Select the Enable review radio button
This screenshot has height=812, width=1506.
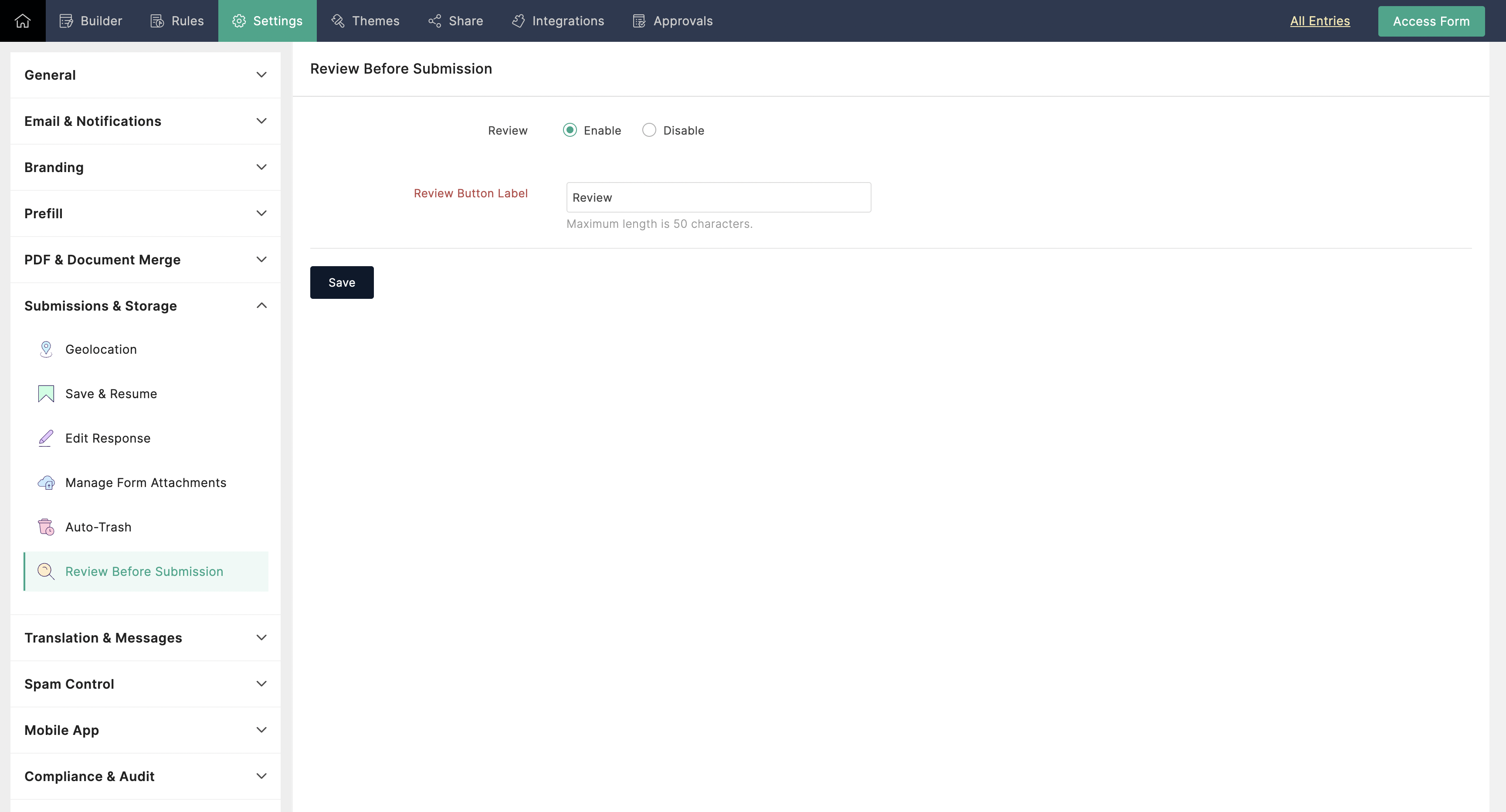point(570,130)
